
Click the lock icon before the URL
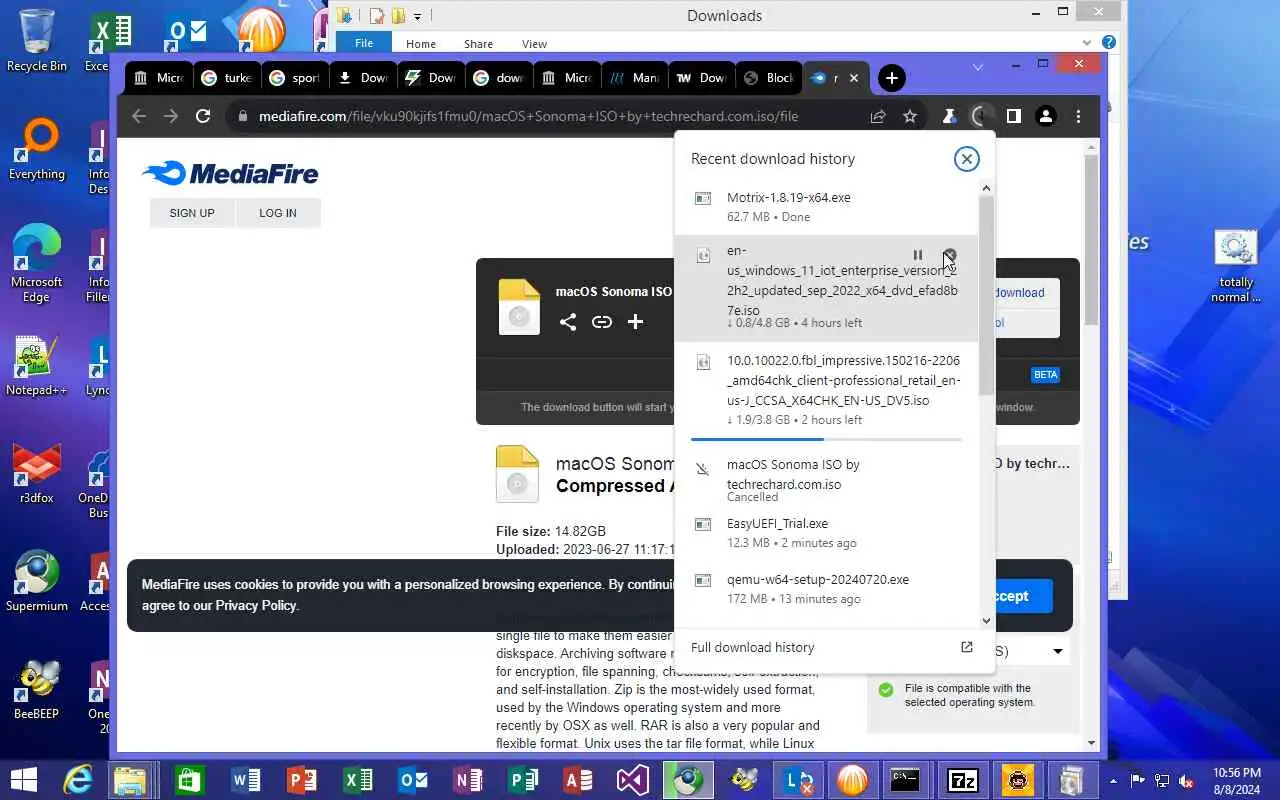click(x=242, y=116)
